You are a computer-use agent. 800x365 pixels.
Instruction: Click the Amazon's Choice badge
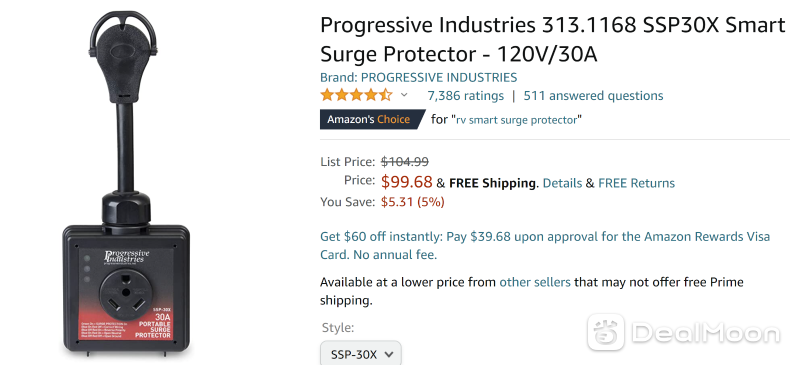[372, 119]
